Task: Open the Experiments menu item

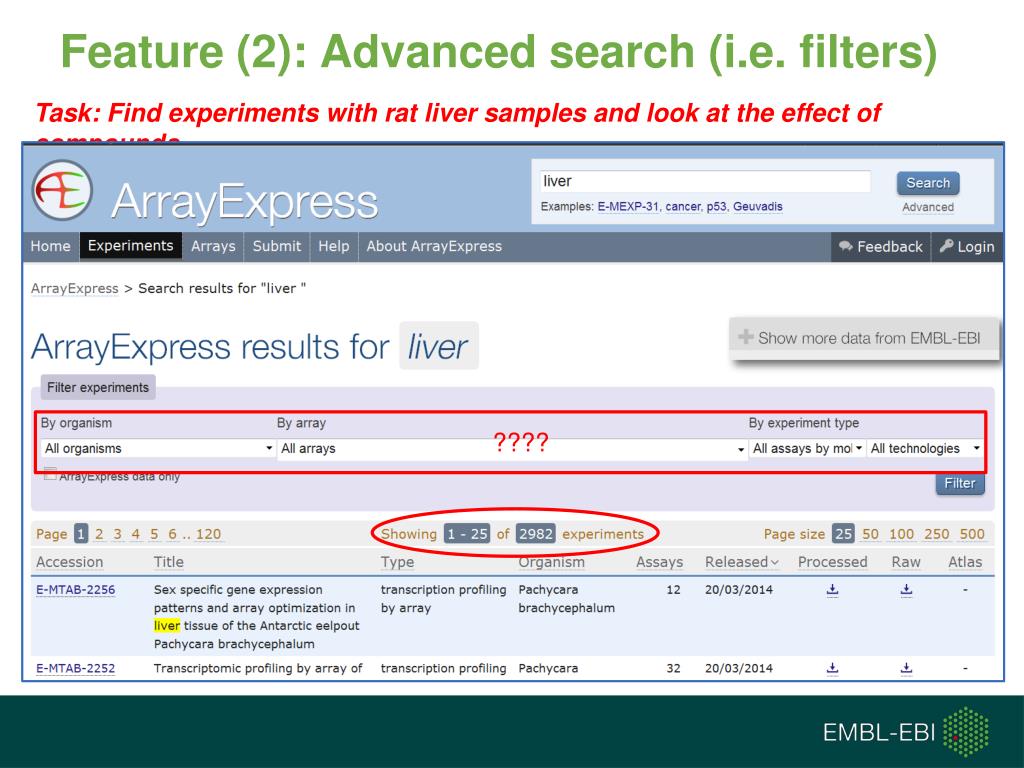Action: 131,246
